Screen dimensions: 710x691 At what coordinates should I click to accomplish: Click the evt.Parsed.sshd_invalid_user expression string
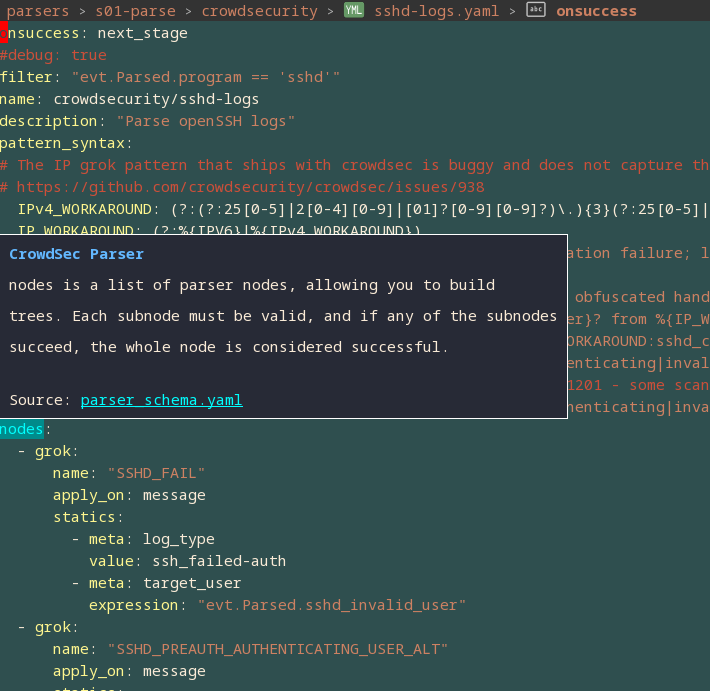coord(332,605)
